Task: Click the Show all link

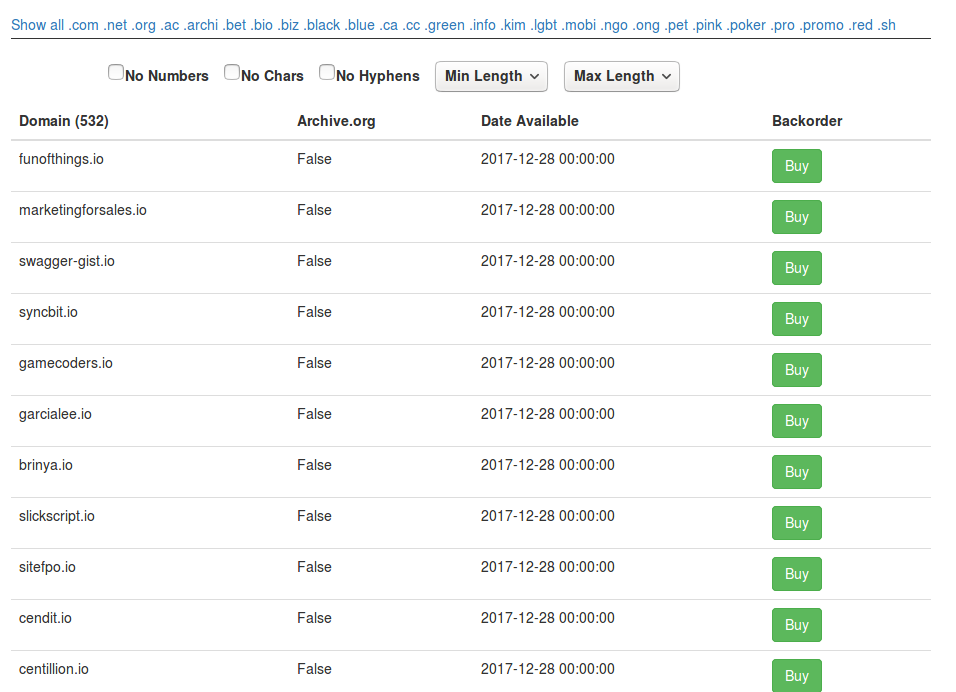Action: (x=35, y=24)
